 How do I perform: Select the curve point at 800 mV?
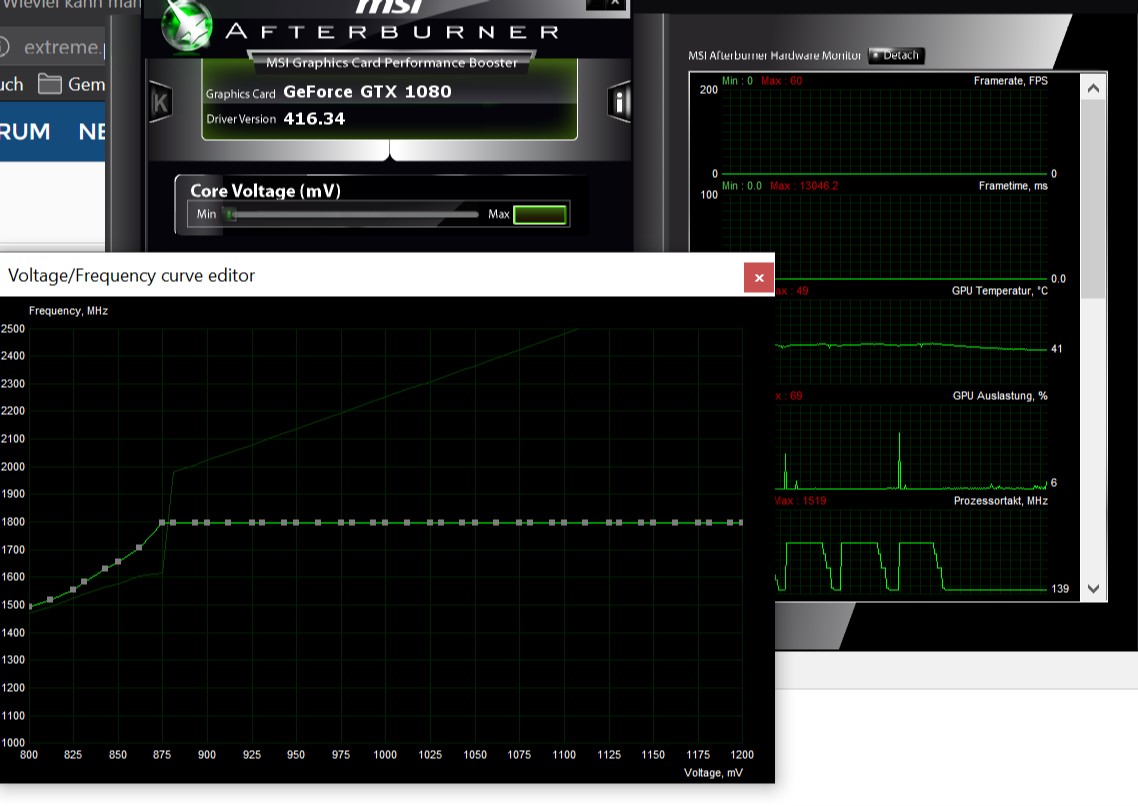click(30, 606)
